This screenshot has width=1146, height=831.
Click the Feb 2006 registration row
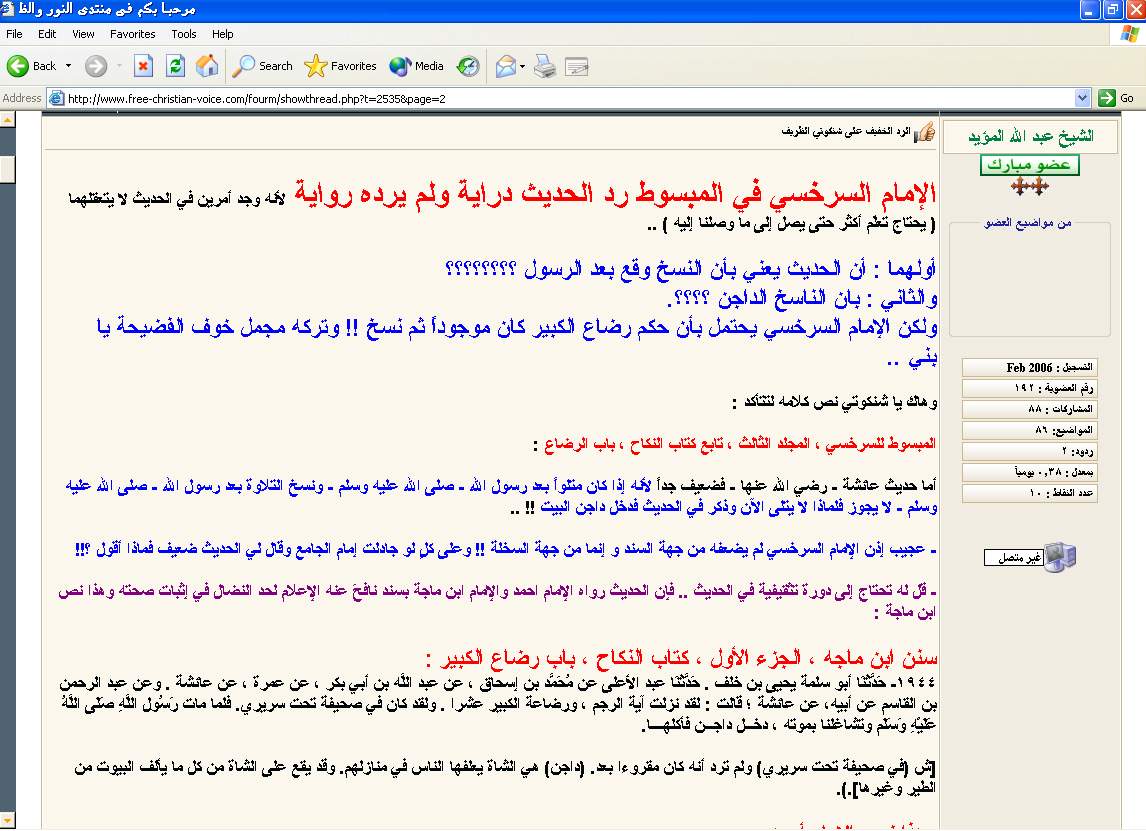pos(1030,367)
